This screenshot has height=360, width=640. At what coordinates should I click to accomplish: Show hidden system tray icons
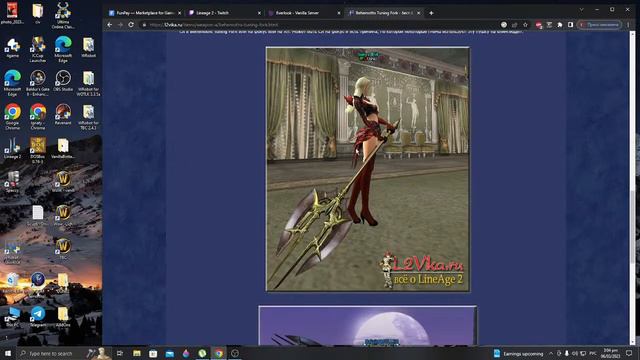pos(551,353)
